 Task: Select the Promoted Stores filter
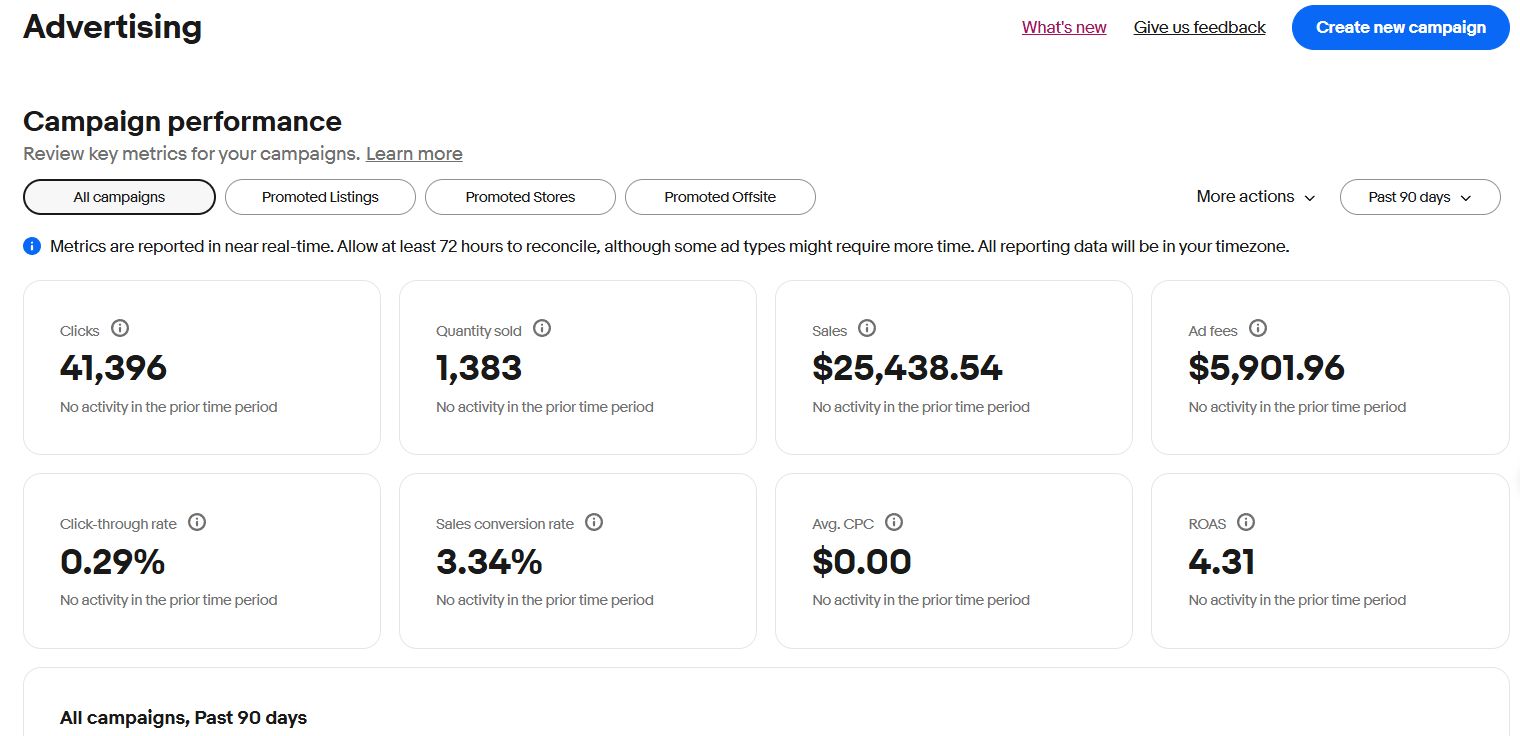pos(520,197)
